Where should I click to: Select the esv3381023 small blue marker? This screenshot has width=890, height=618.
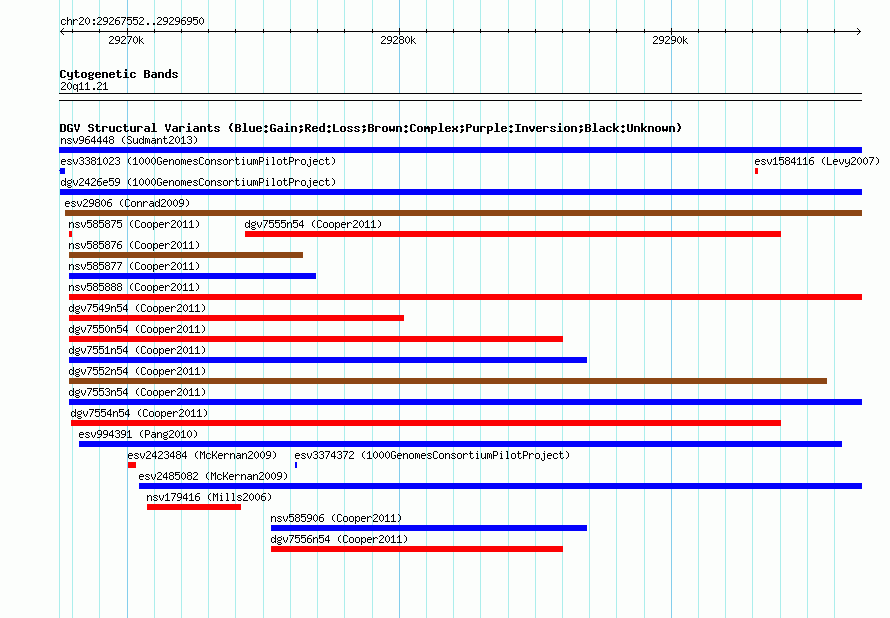[62, 171]
